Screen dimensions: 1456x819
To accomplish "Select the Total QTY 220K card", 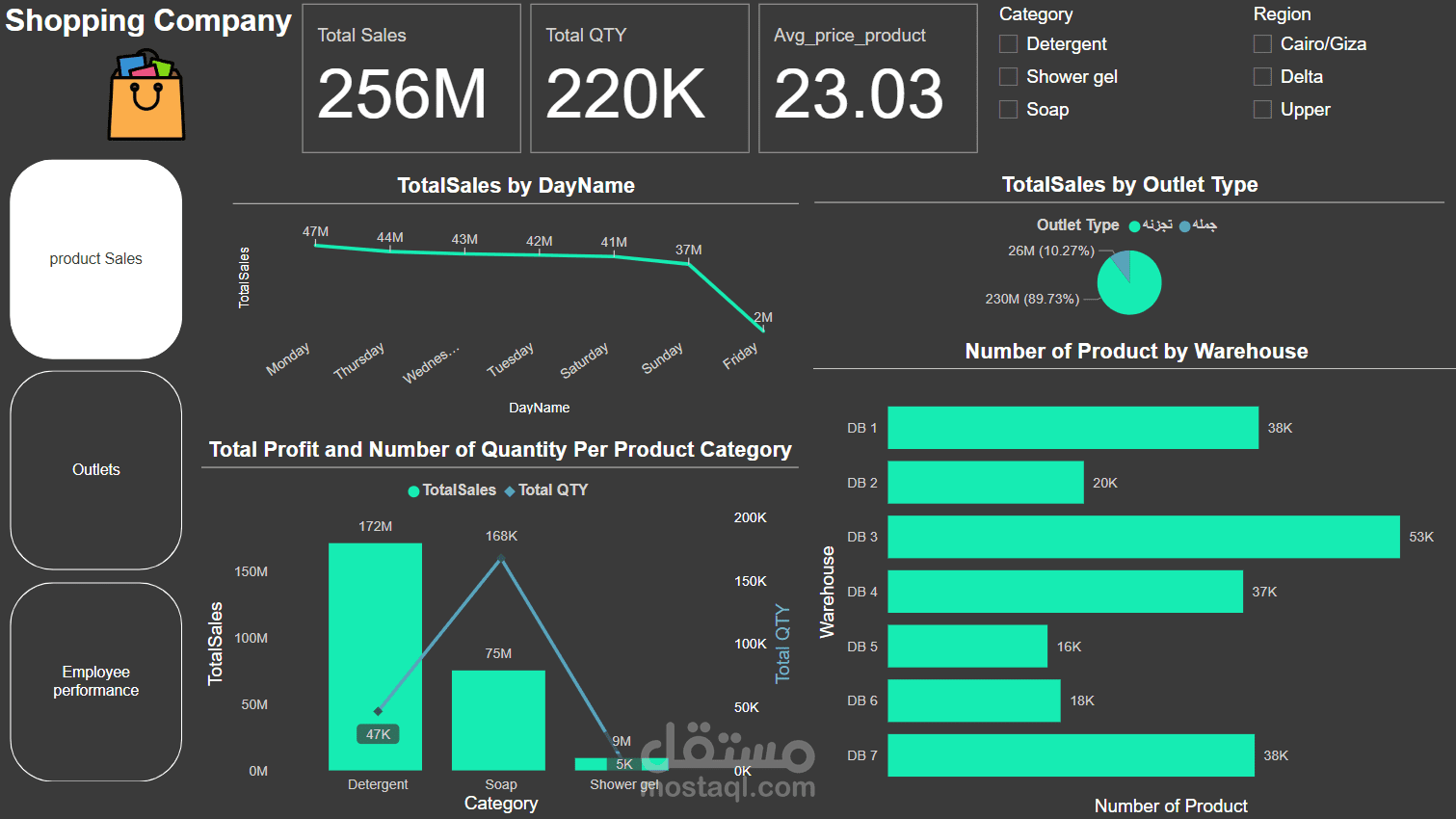I will coord(640,78).
